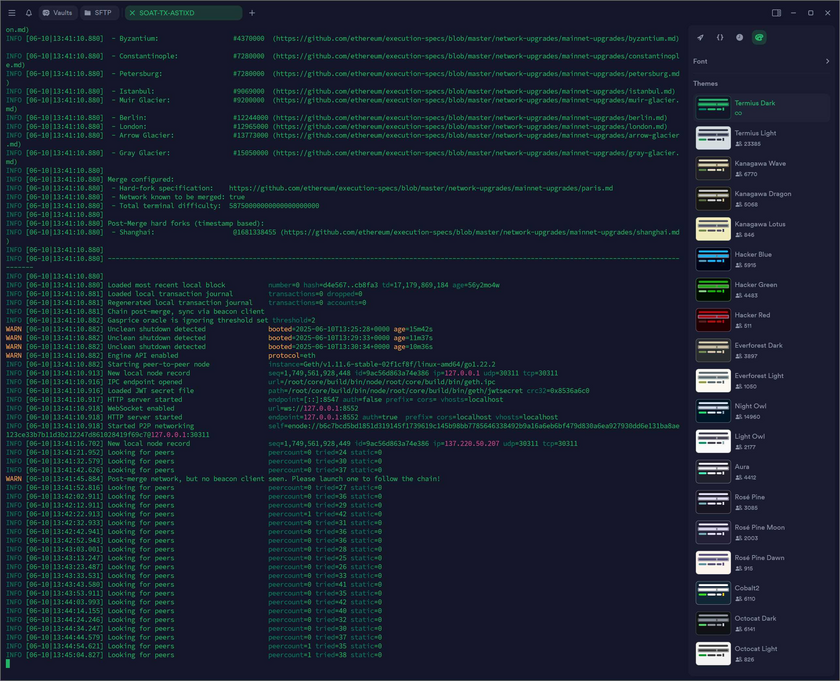Switch to the Hacker Green theme
The height and width of the screenshot is (681, 840).
click(x=761, y=290)
